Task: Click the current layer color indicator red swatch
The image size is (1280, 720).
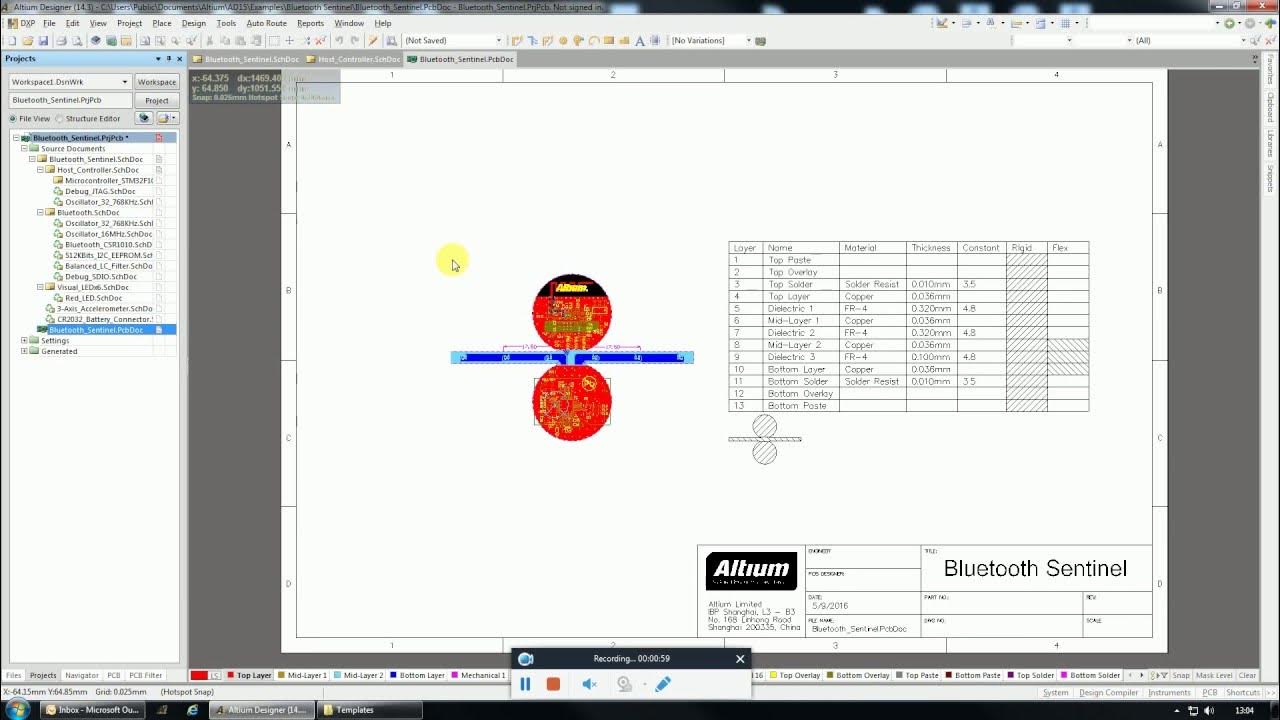Action: click(x=199, y=676)
